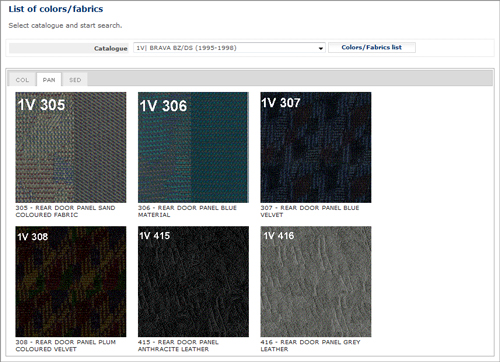The image size is (500, 362).
Task: Pick the 1V 307 blue velvet swatch
Action: (316, 147)
